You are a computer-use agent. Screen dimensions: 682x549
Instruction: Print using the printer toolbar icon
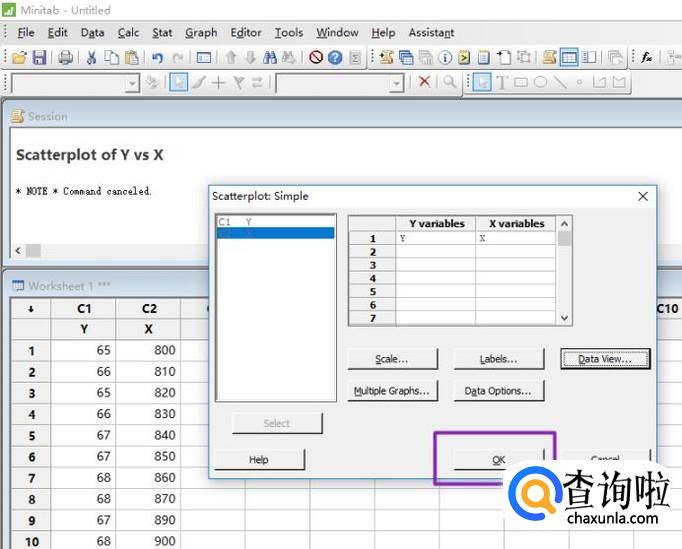66,57
